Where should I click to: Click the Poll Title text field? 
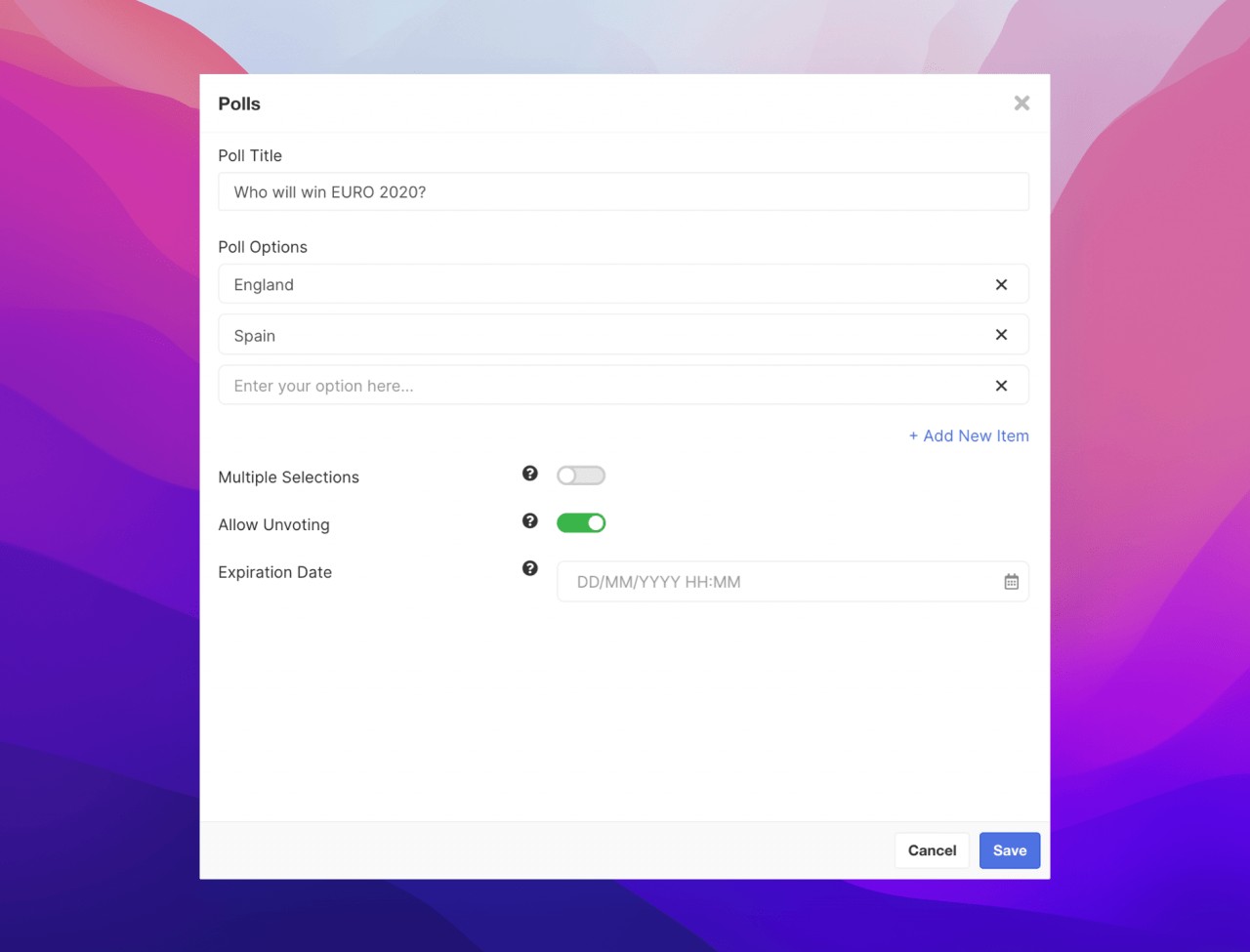(x=623, y=192)
